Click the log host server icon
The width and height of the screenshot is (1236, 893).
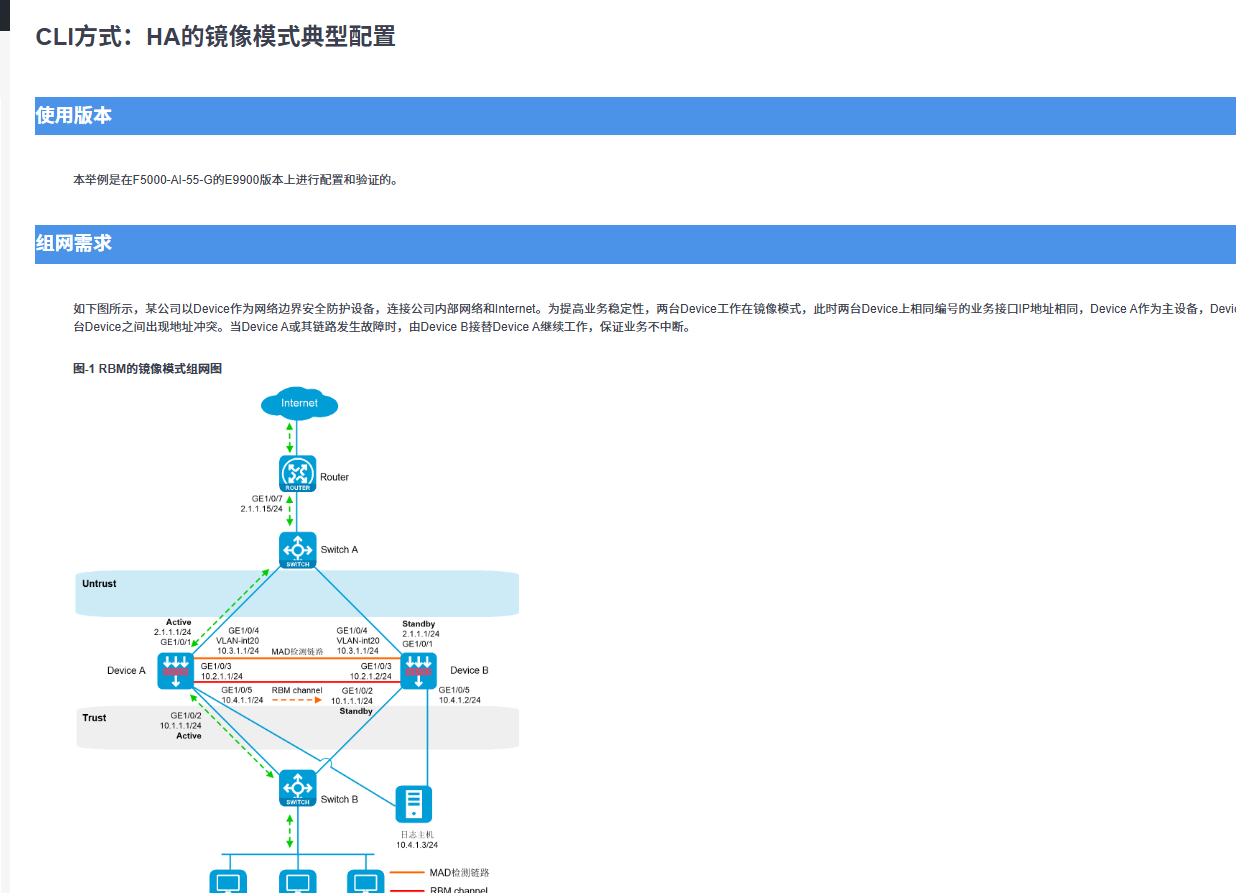pyautogui.click(x=414, y=804)
